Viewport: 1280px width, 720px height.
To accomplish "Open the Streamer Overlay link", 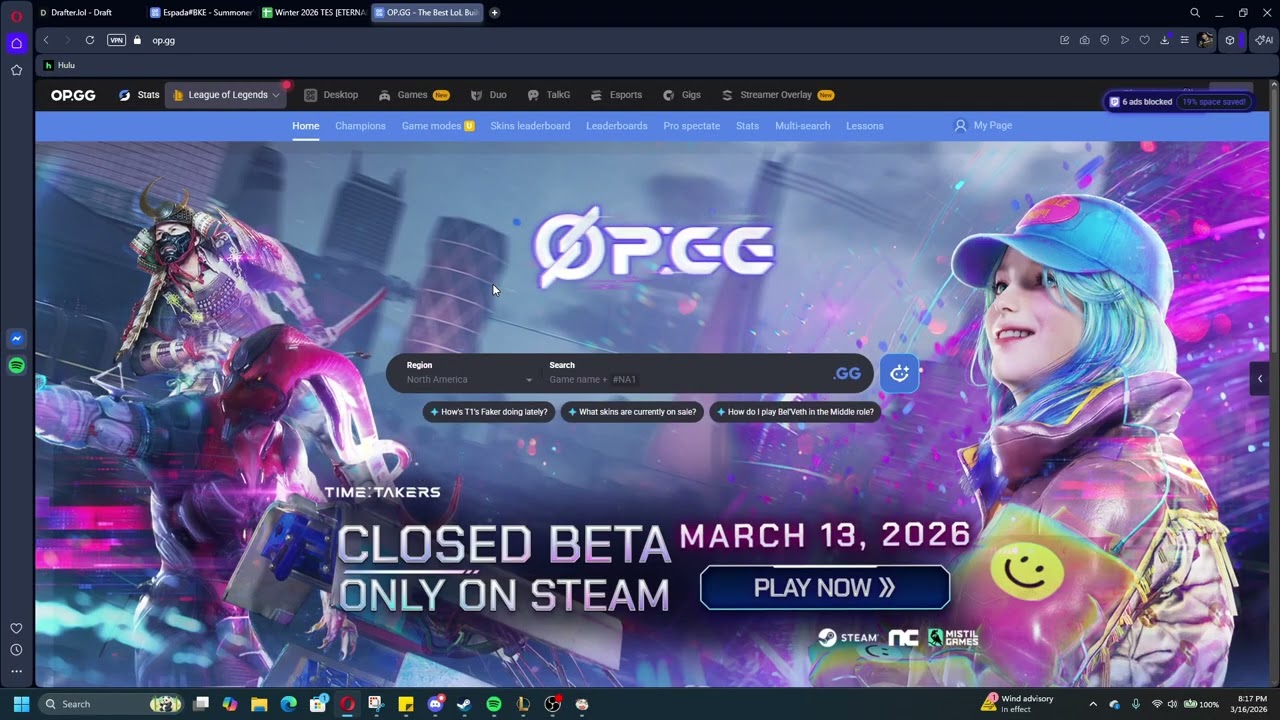I will [x=777, y=95].
